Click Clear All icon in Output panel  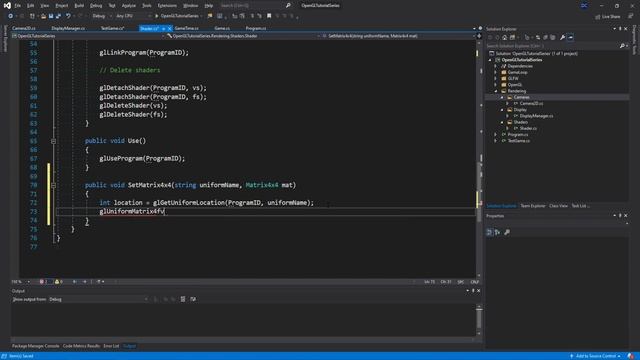(183, 299)
